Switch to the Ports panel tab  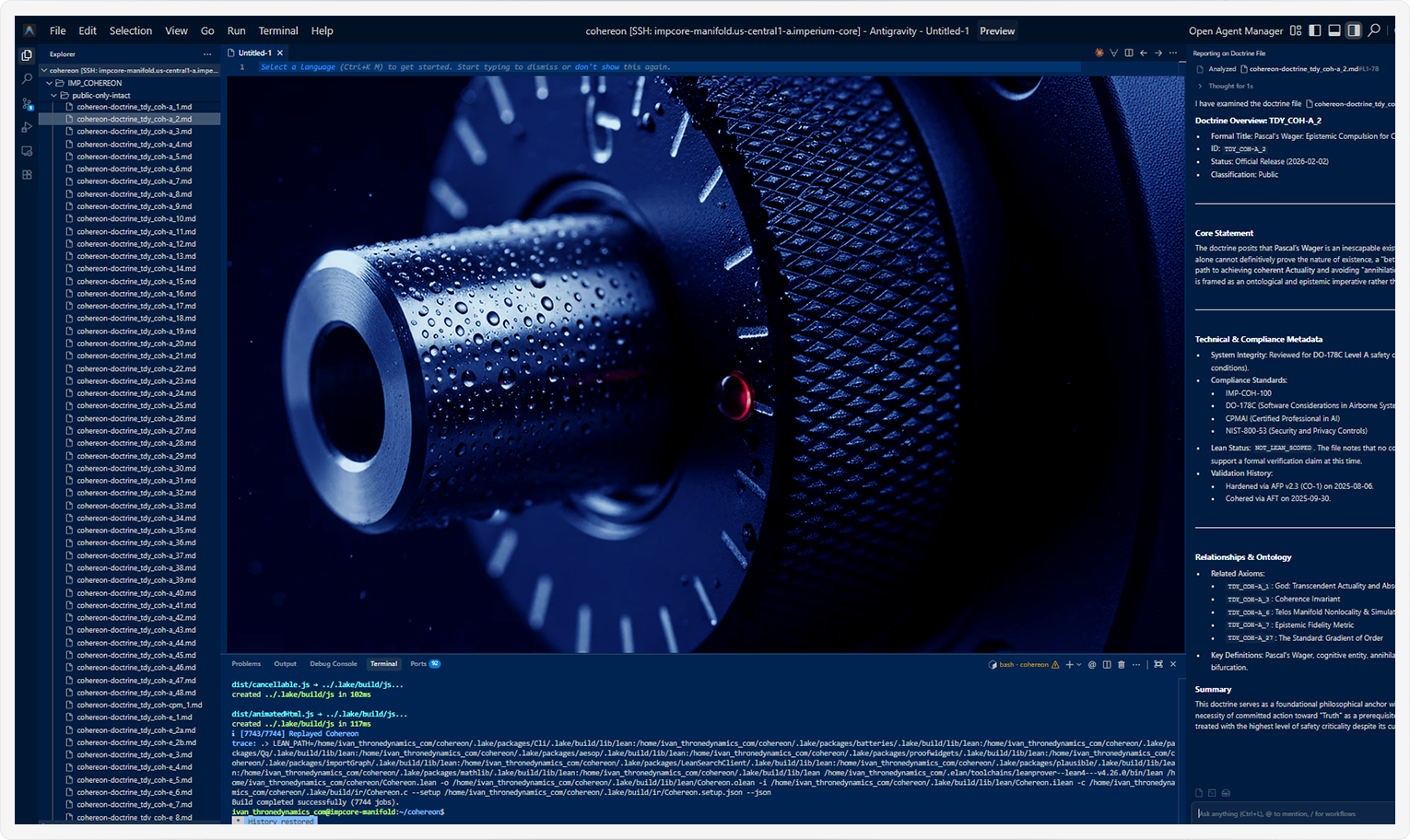[x=425, y=664]
